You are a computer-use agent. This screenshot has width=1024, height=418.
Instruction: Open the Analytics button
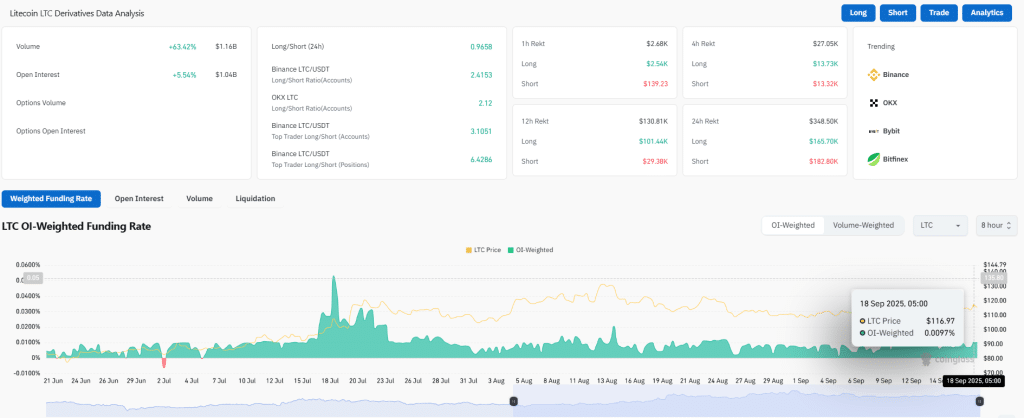click(988, 13)
